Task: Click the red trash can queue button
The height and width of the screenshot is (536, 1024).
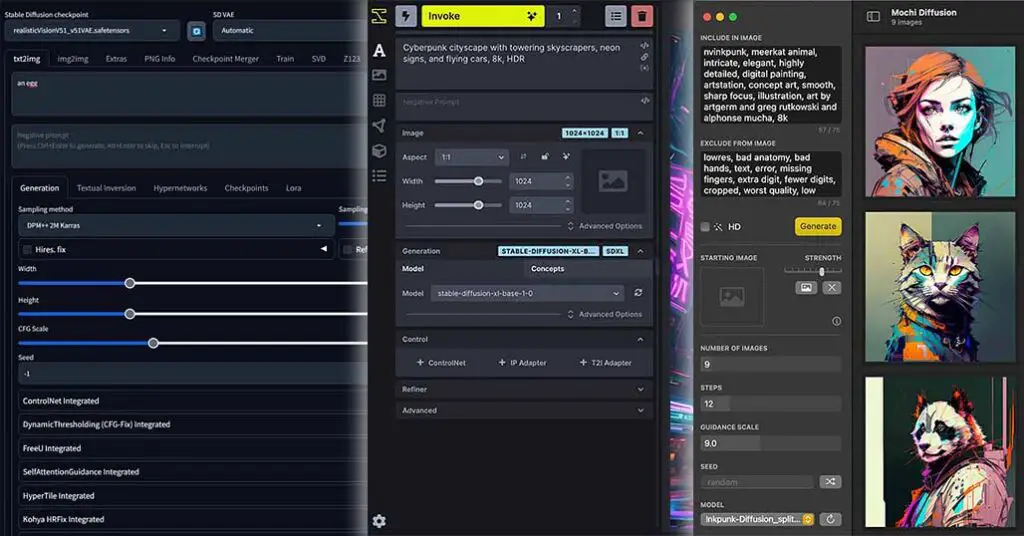Action: click(x=642, y=16)
